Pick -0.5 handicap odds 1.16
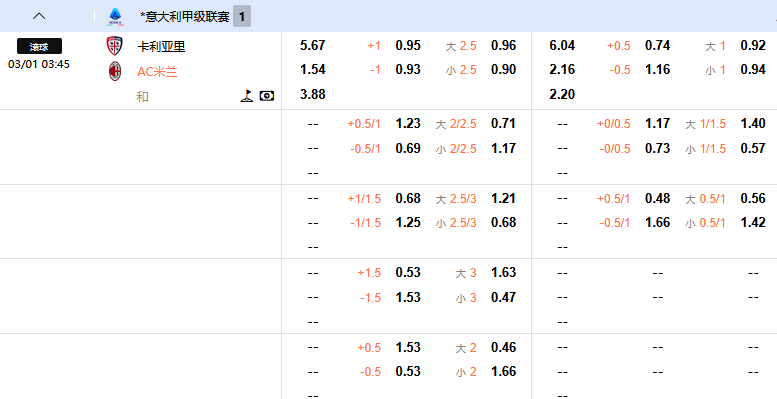The width and height of the screenshot is (777, 399). [658, 70]
